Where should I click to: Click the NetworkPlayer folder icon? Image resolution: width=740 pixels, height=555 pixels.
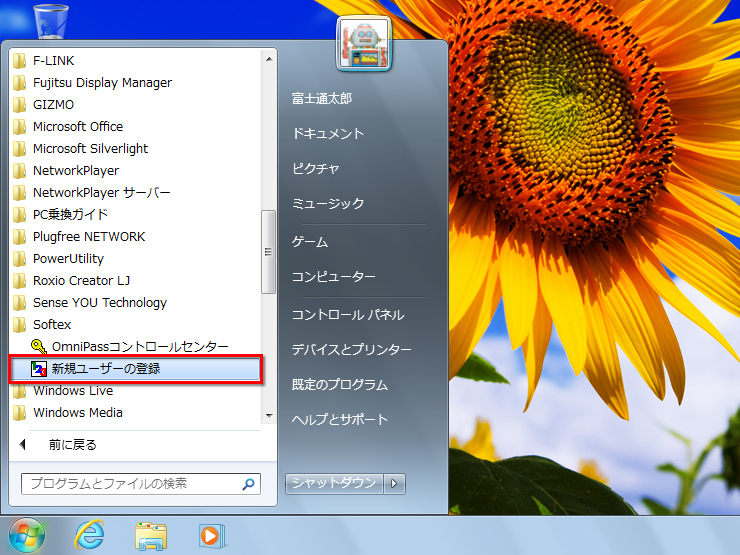(x=20, y=170)
